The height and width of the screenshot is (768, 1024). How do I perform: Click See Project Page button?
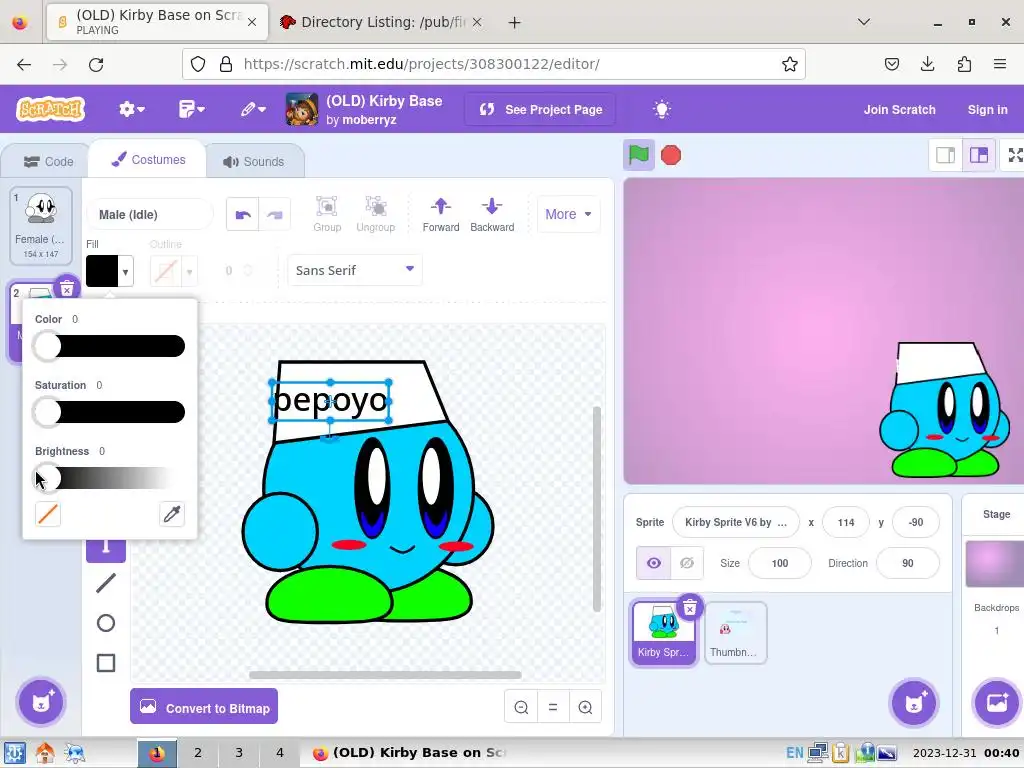point(541,110)
